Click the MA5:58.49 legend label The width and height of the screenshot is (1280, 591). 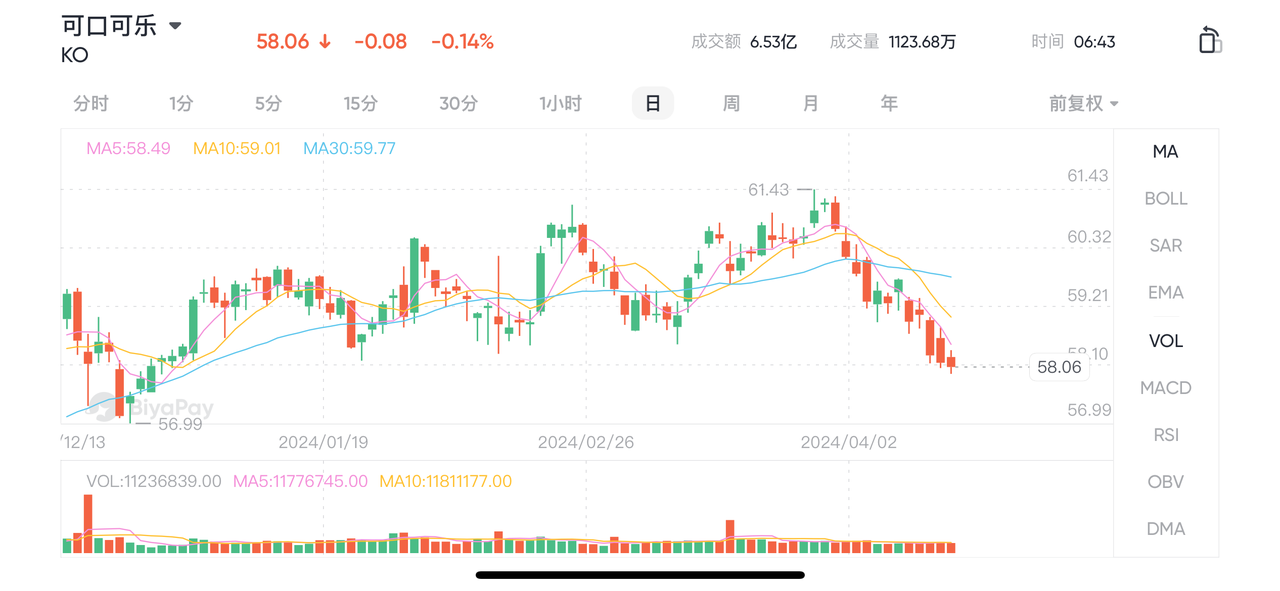click(128, 148)
